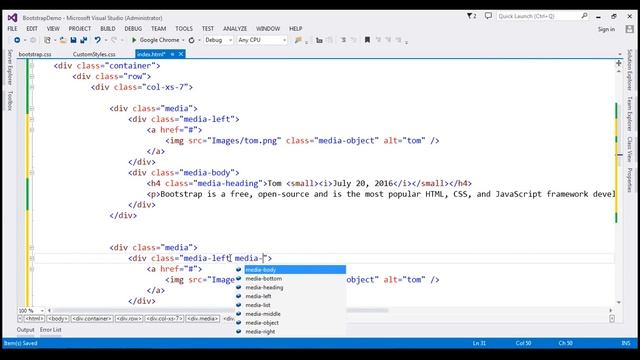Open the TEAM menu
Image resolution: width=640 pixels, height=360 pixels.
point(158,29)
